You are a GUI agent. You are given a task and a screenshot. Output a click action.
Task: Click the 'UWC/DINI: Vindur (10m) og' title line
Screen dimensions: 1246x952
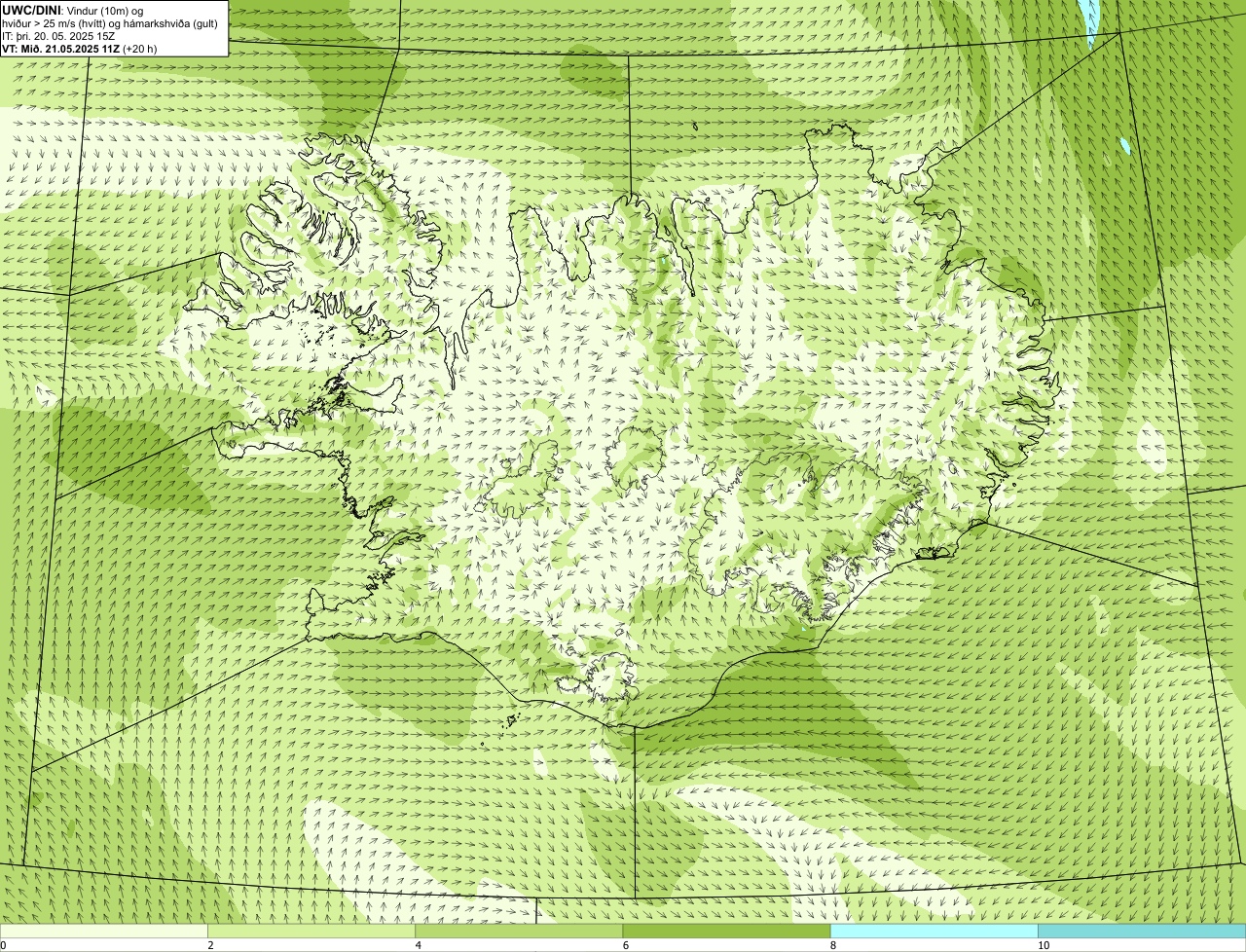pos(73,10)
